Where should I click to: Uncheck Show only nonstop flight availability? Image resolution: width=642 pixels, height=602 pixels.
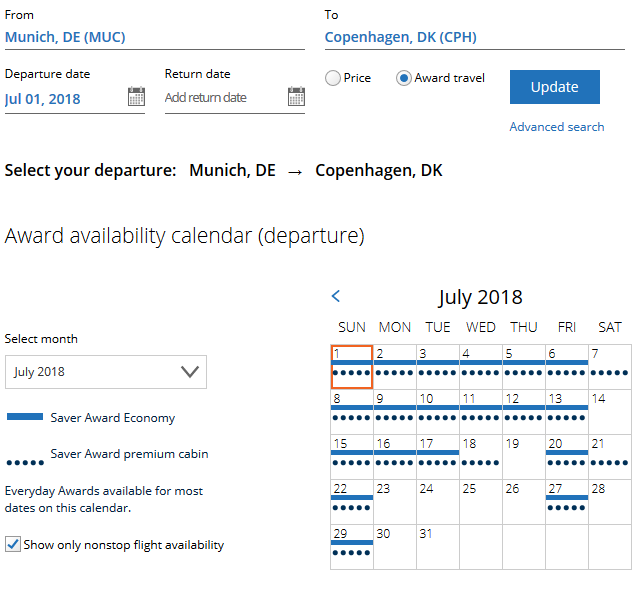pos(13,545)
